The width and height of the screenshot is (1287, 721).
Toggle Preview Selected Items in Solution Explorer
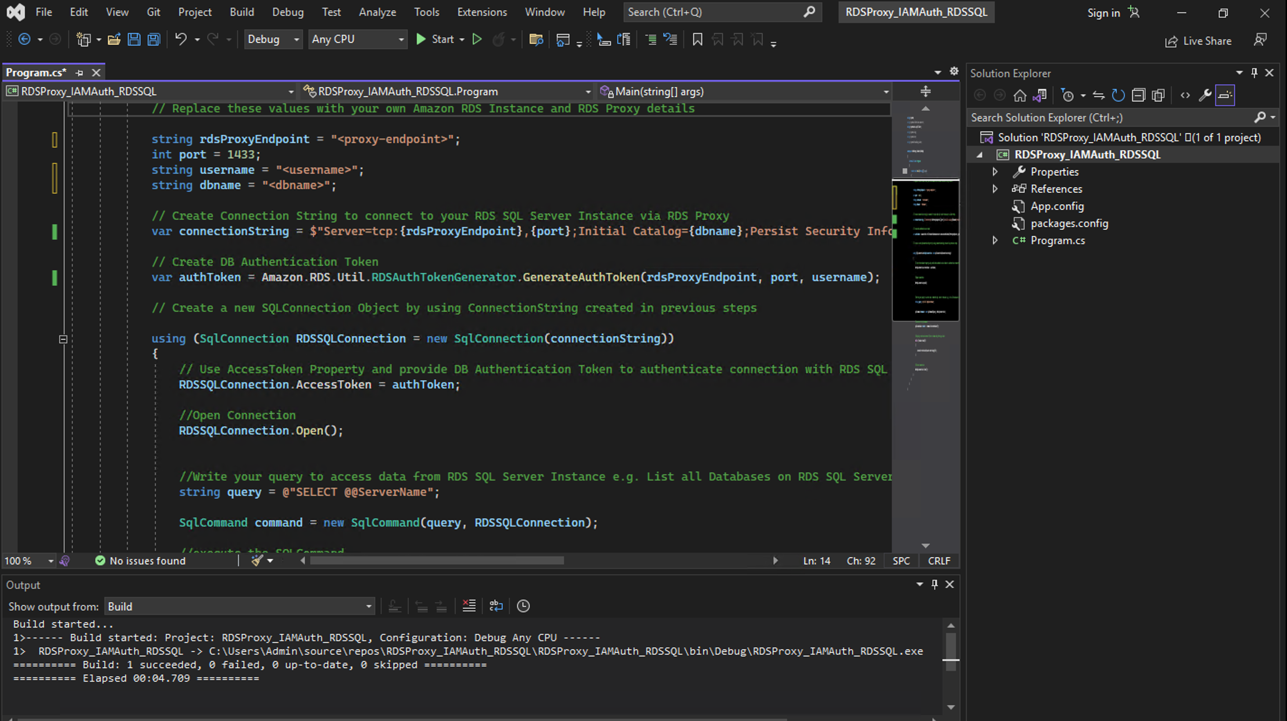[1225, 96]
